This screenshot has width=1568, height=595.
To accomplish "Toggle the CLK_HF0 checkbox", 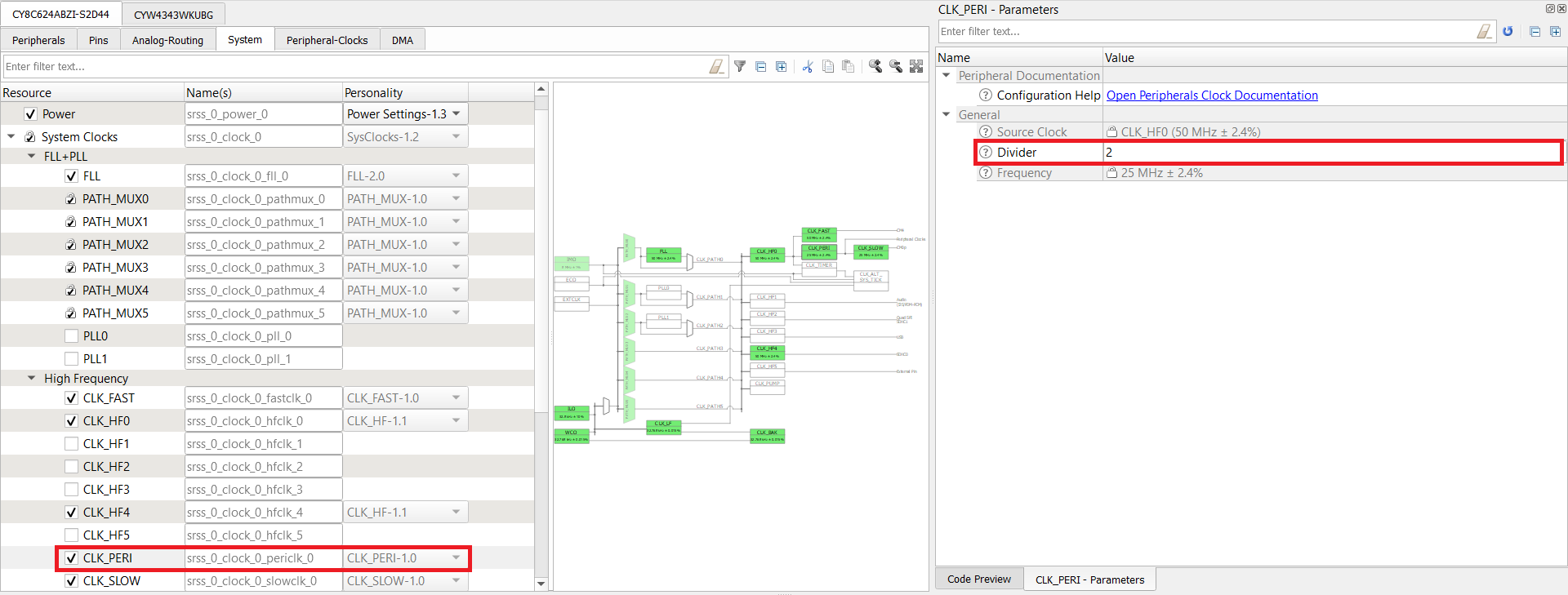I will (71, 421).
